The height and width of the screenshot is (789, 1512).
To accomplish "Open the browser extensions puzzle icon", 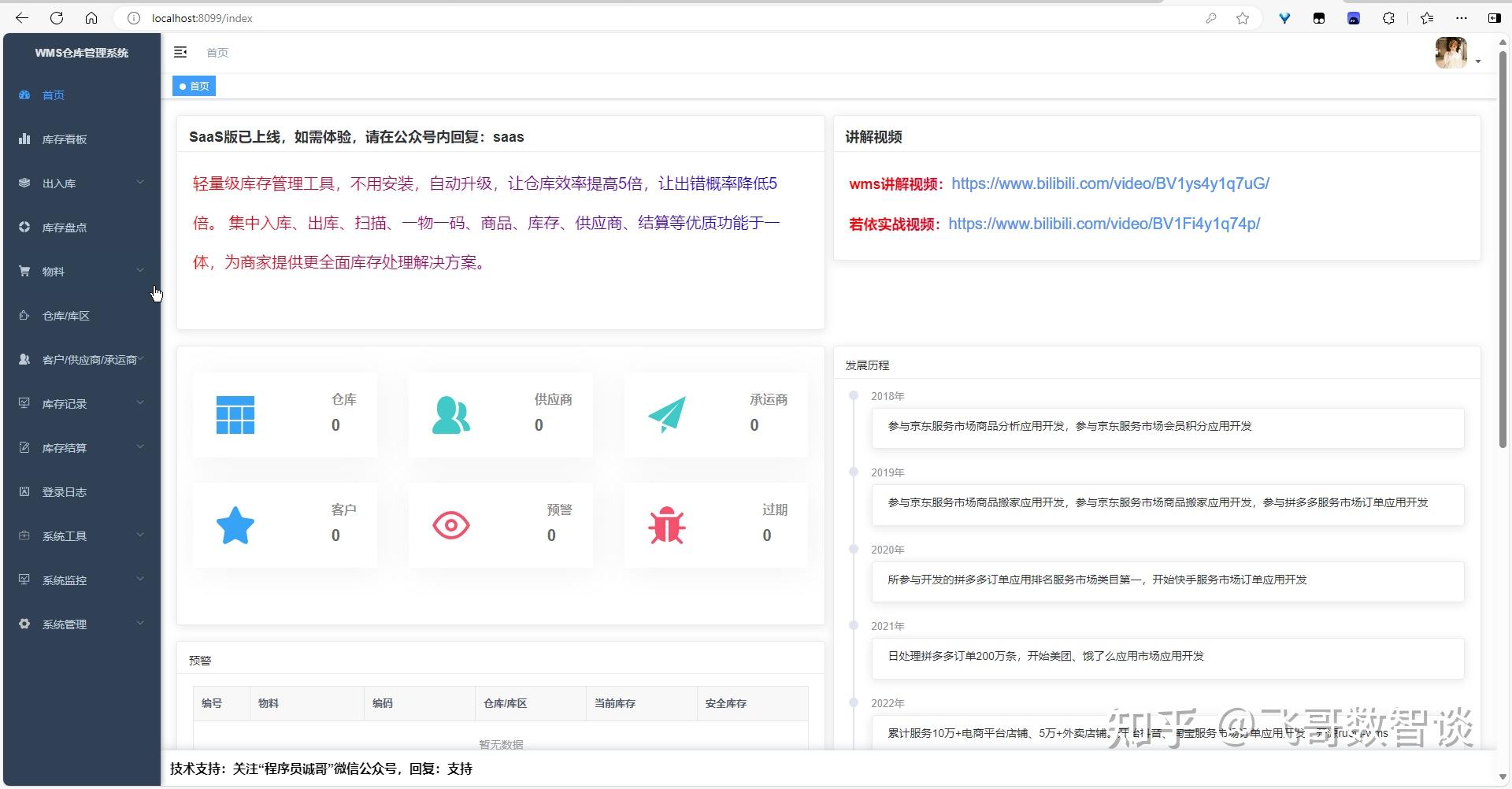I will [1388, 18].
